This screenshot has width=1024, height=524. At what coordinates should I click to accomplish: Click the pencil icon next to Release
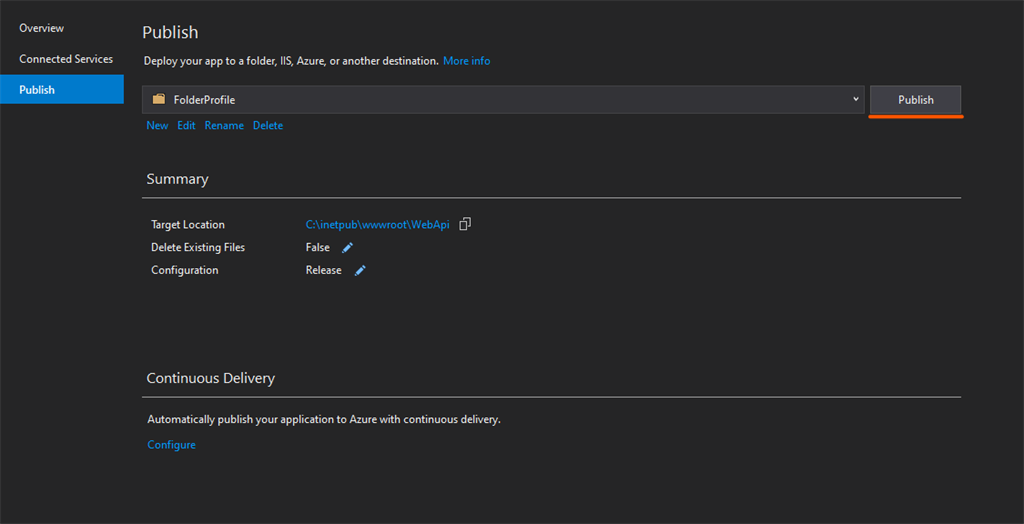360,271
